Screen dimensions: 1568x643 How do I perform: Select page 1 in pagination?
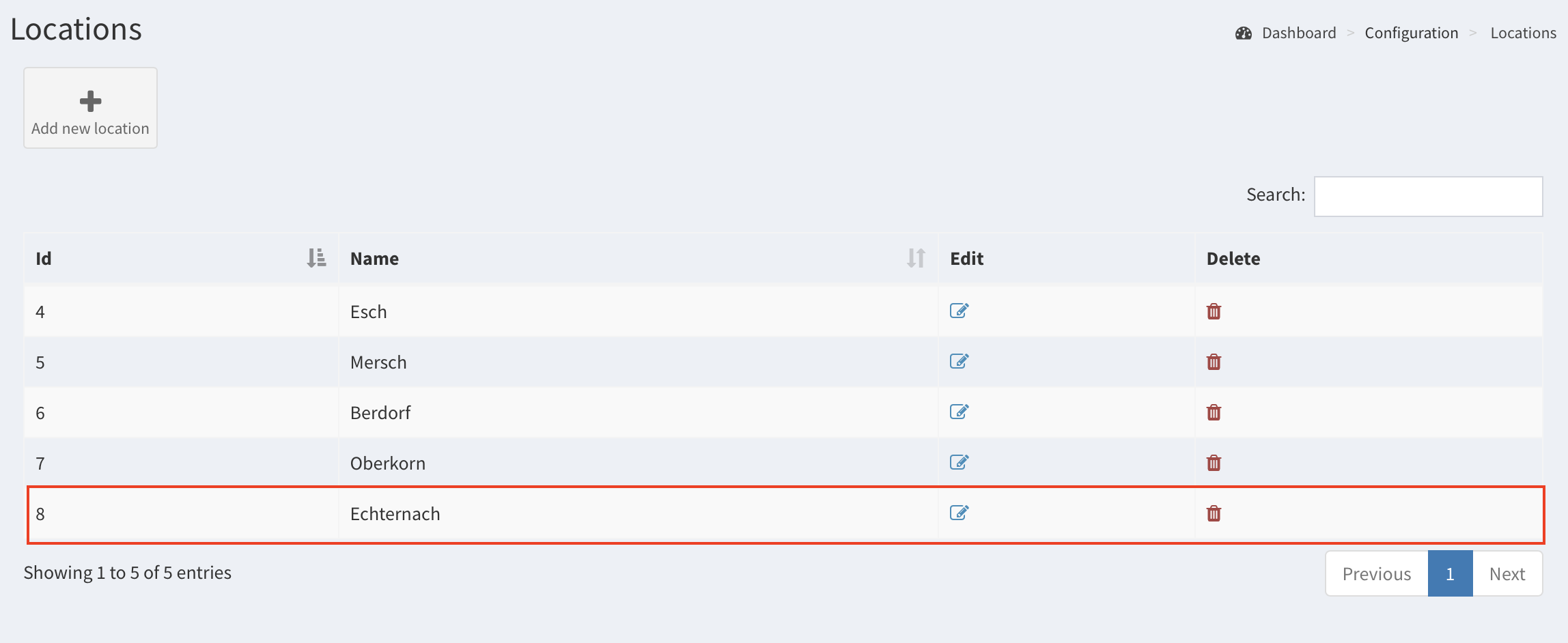(x=1450, y=574)
